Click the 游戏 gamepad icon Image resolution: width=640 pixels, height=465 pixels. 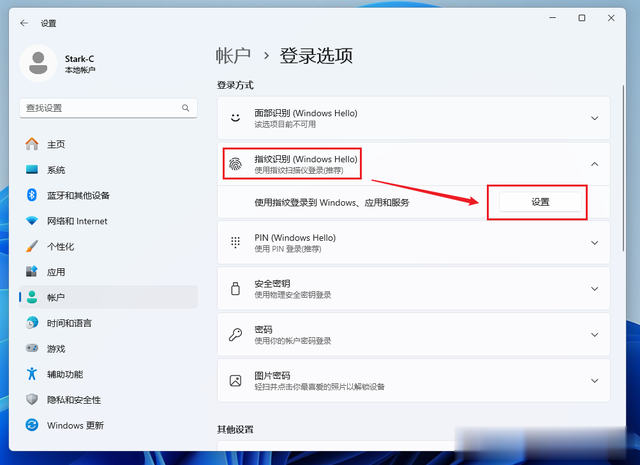32,348
